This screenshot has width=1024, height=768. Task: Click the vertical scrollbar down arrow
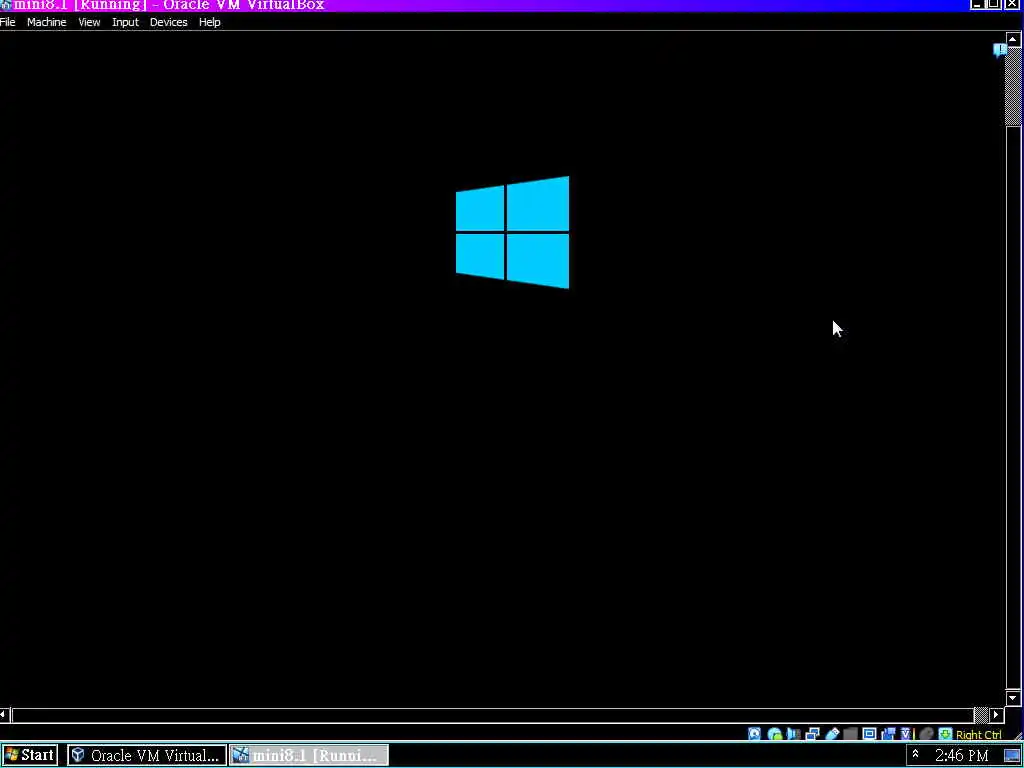(x=1013, y=698)
